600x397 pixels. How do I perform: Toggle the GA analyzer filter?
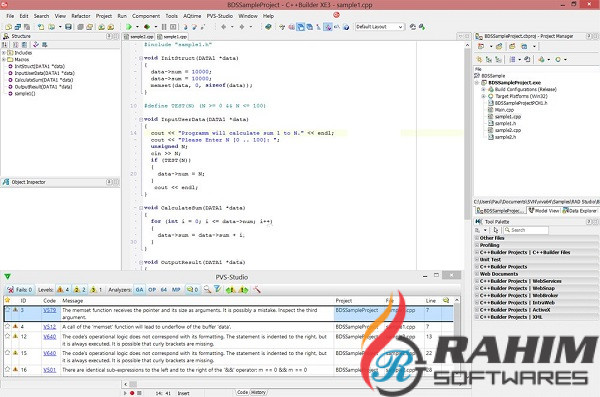pos(139,290)
